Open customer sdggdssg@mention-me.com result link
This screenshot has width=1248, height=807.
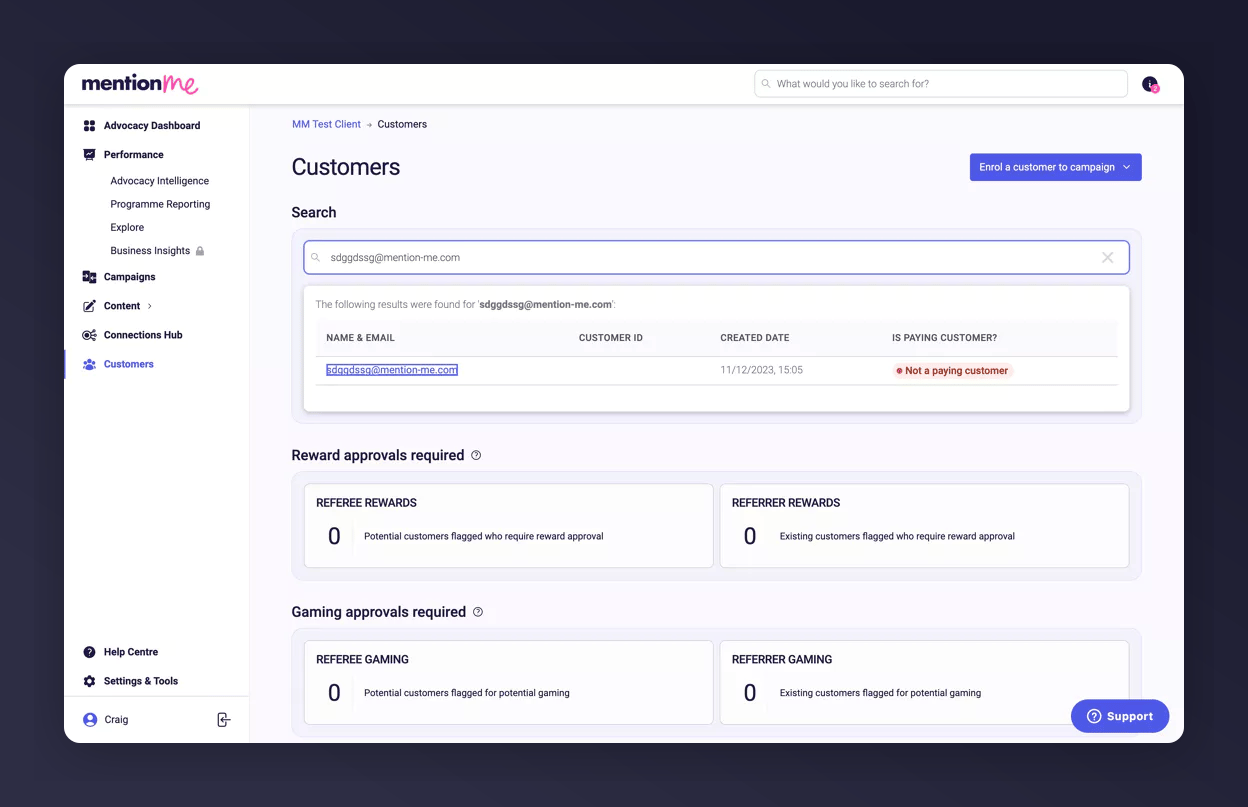click(392, 370)
